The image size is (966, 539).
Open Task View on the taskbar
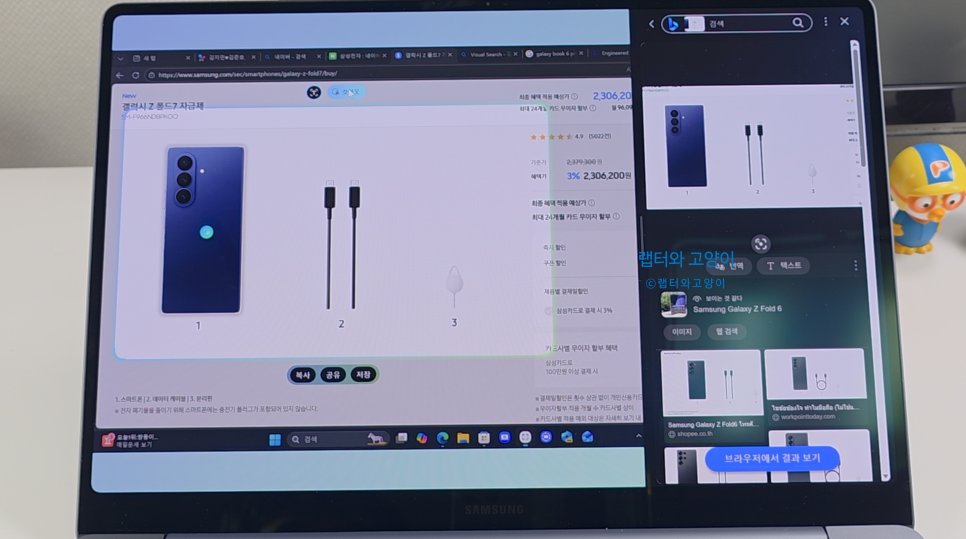pyautogui.click(x=402, y=438)
